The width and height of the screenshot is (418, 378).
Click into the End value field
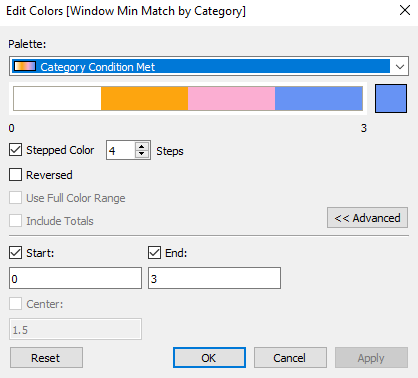[x=214, y=278]
